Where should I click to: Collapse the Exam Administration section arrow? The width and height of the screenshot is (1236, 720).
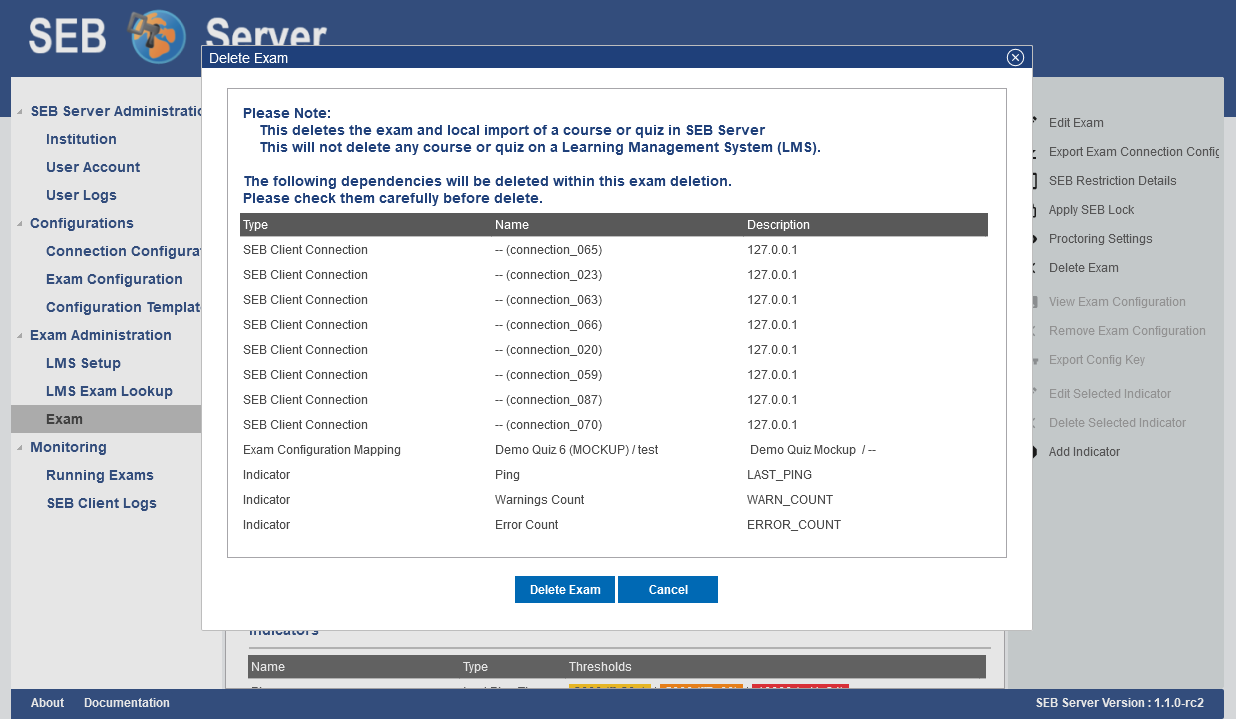point(20,336)
